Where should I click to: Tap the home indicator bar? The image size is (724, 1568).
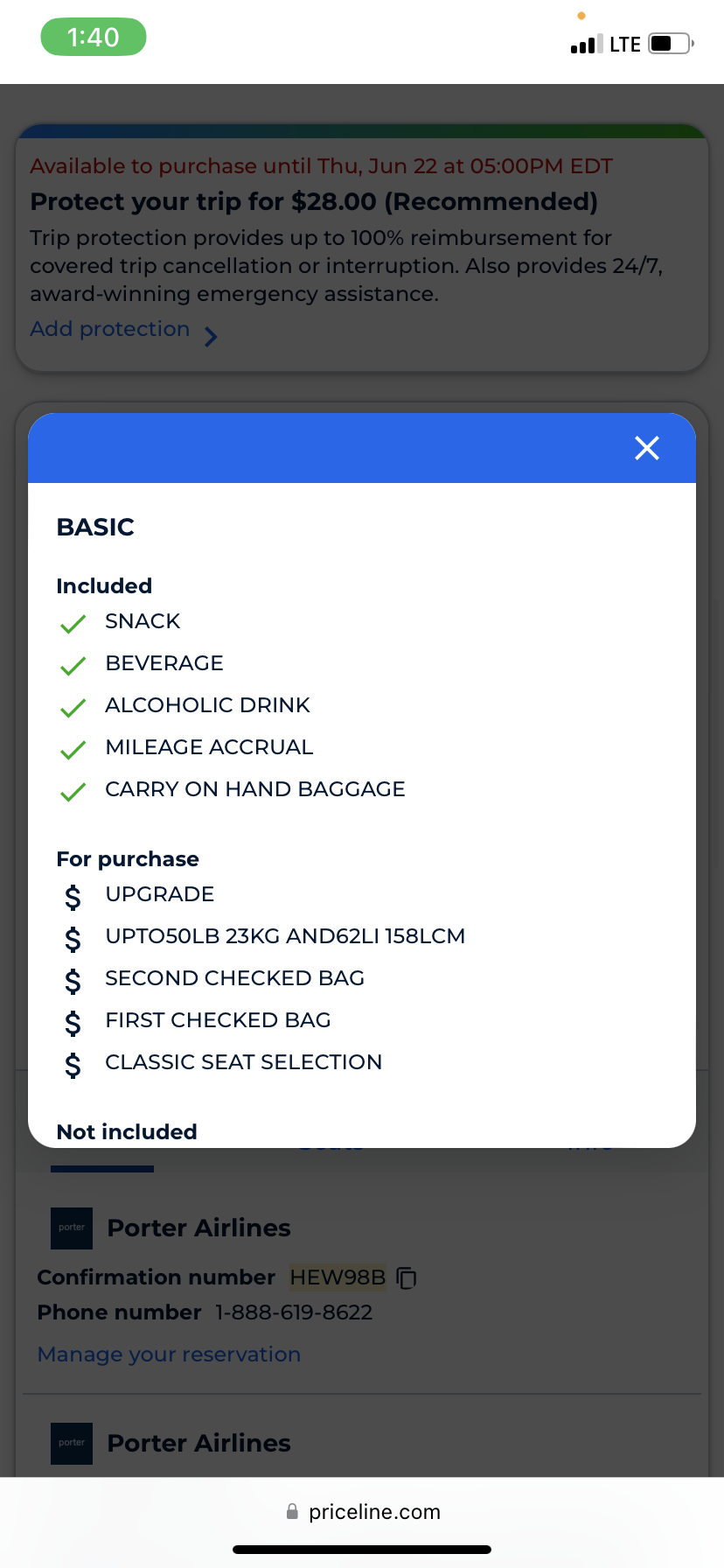pyautogui.click(x=362, y=1550)
